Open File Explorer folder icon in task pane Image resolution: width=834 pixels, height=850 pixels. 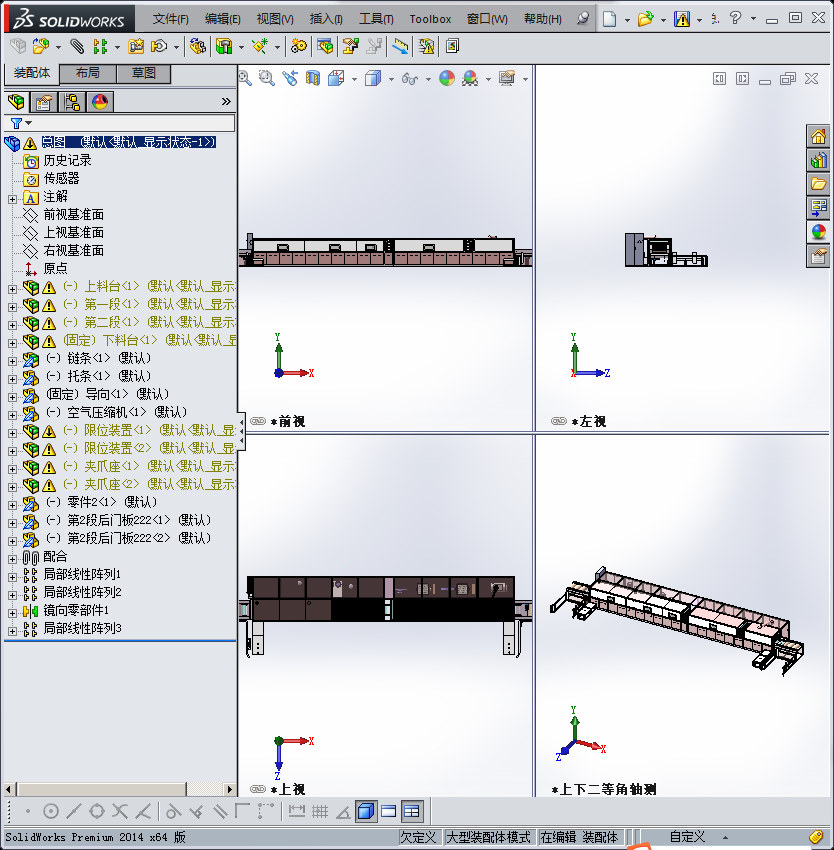point(818,184)
